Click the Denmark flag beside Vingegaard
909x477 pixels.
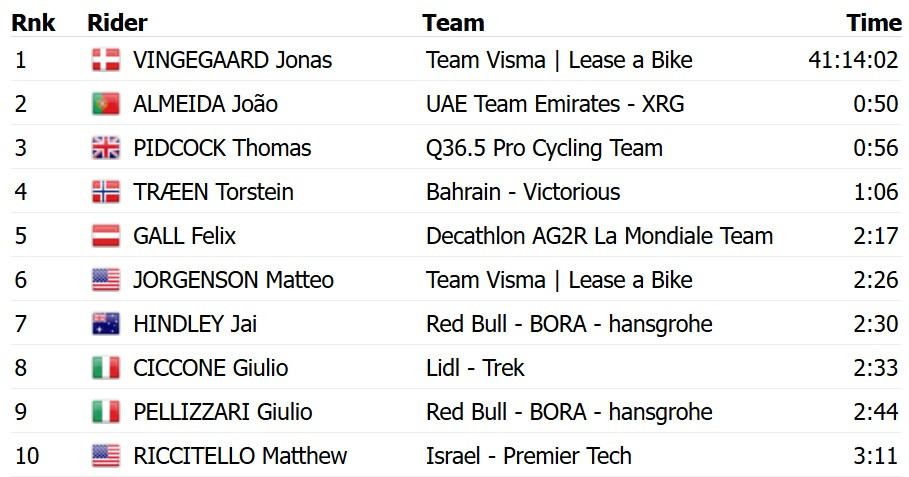click(106, 60)
